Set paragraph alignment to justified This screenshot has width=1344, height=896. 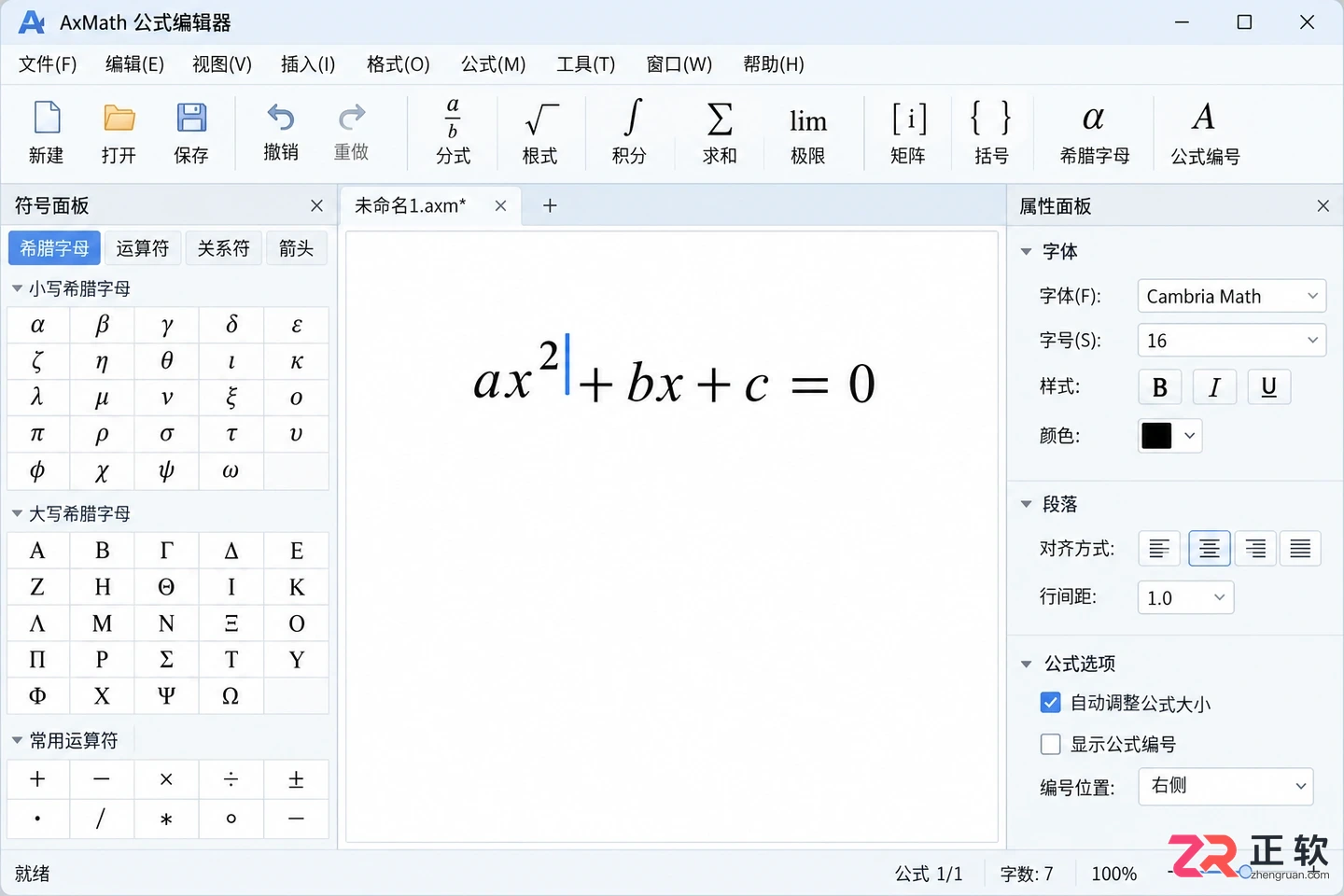(1300, 549)
